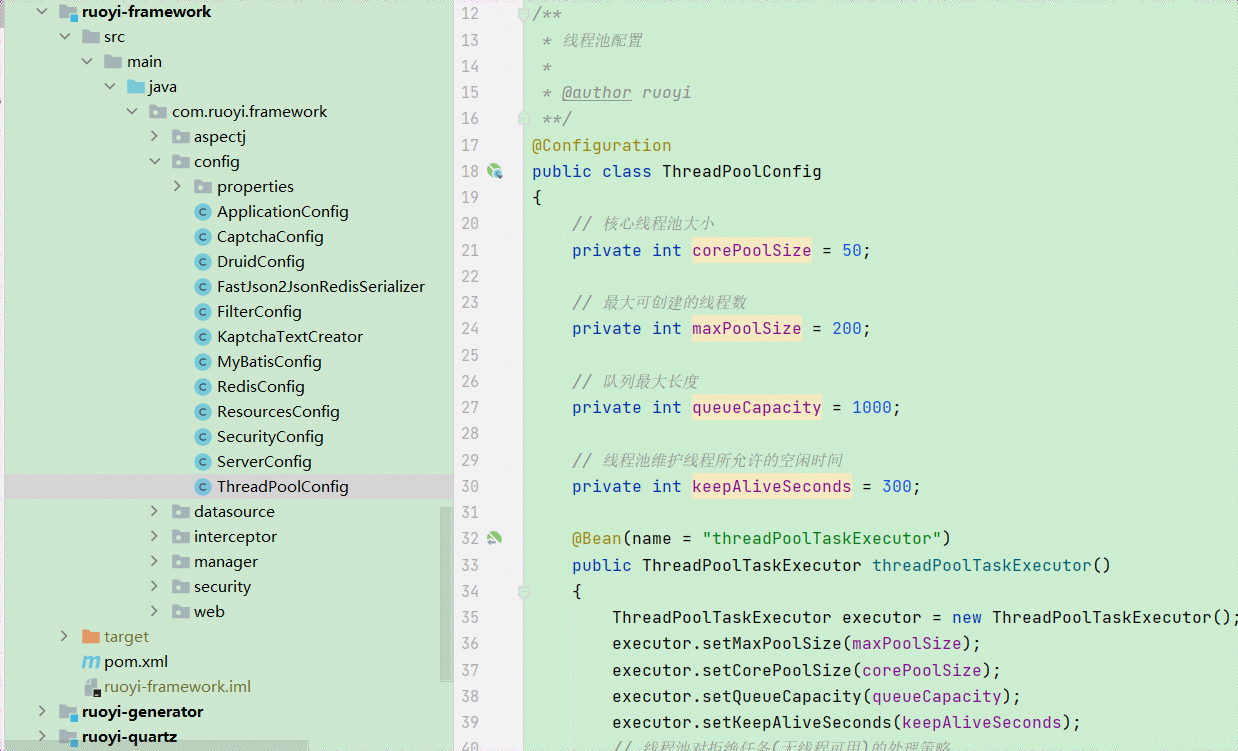Expand the interceptor package
1238x751 pixels.
pyautogui.click(x=155, y=537)
